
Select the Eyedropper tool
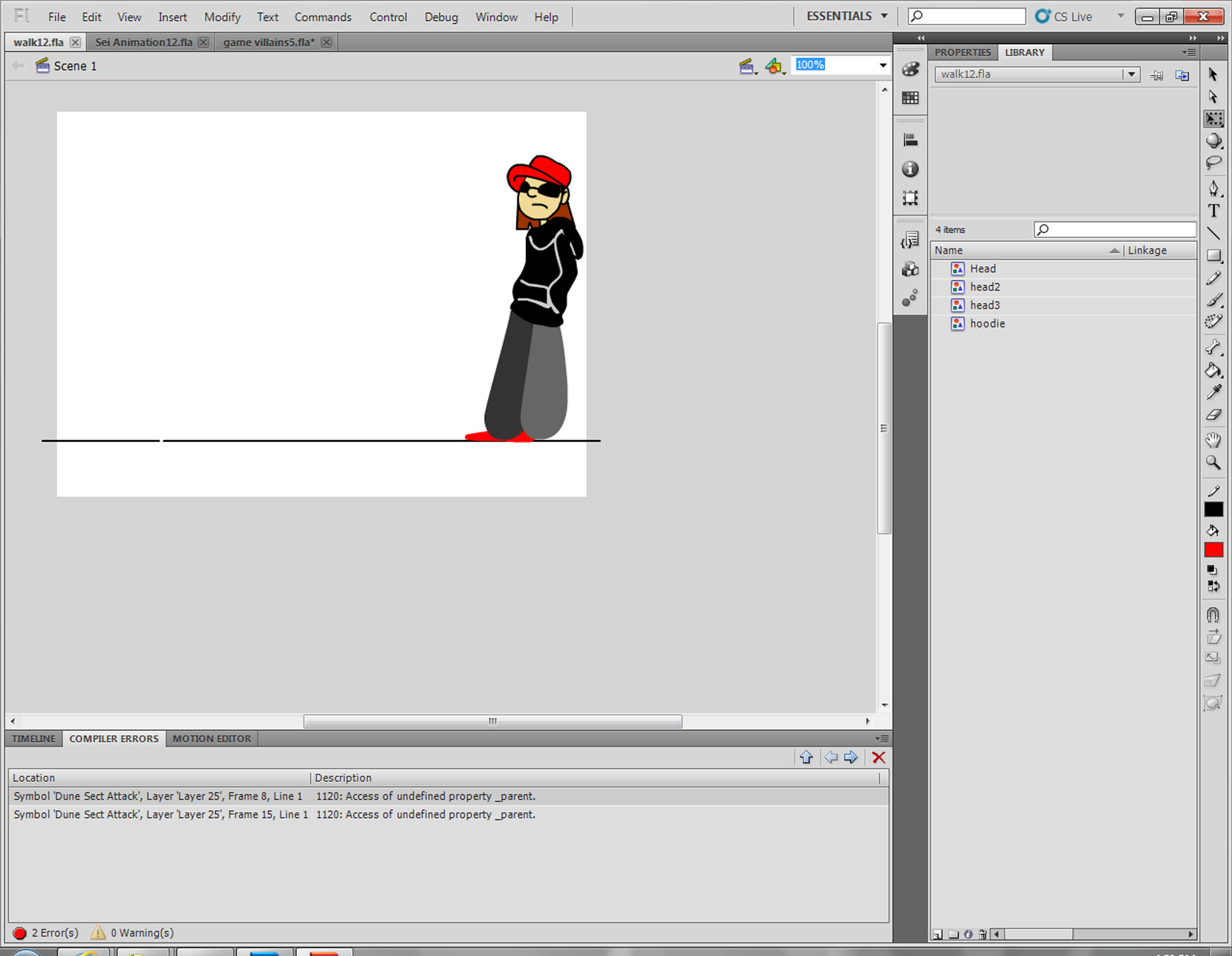click(1213, 392)
